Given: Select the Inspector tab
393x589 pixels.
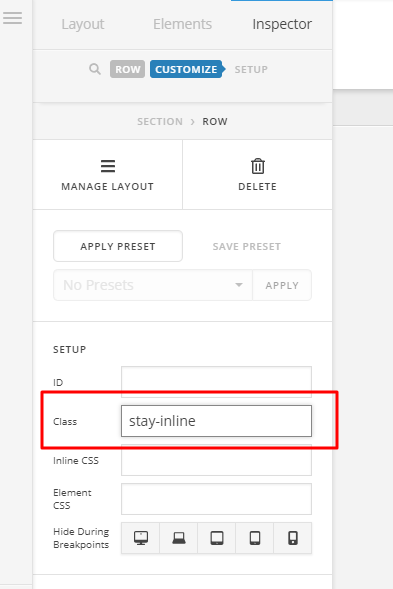Looking at the screenshot, I should pos(282,24).
